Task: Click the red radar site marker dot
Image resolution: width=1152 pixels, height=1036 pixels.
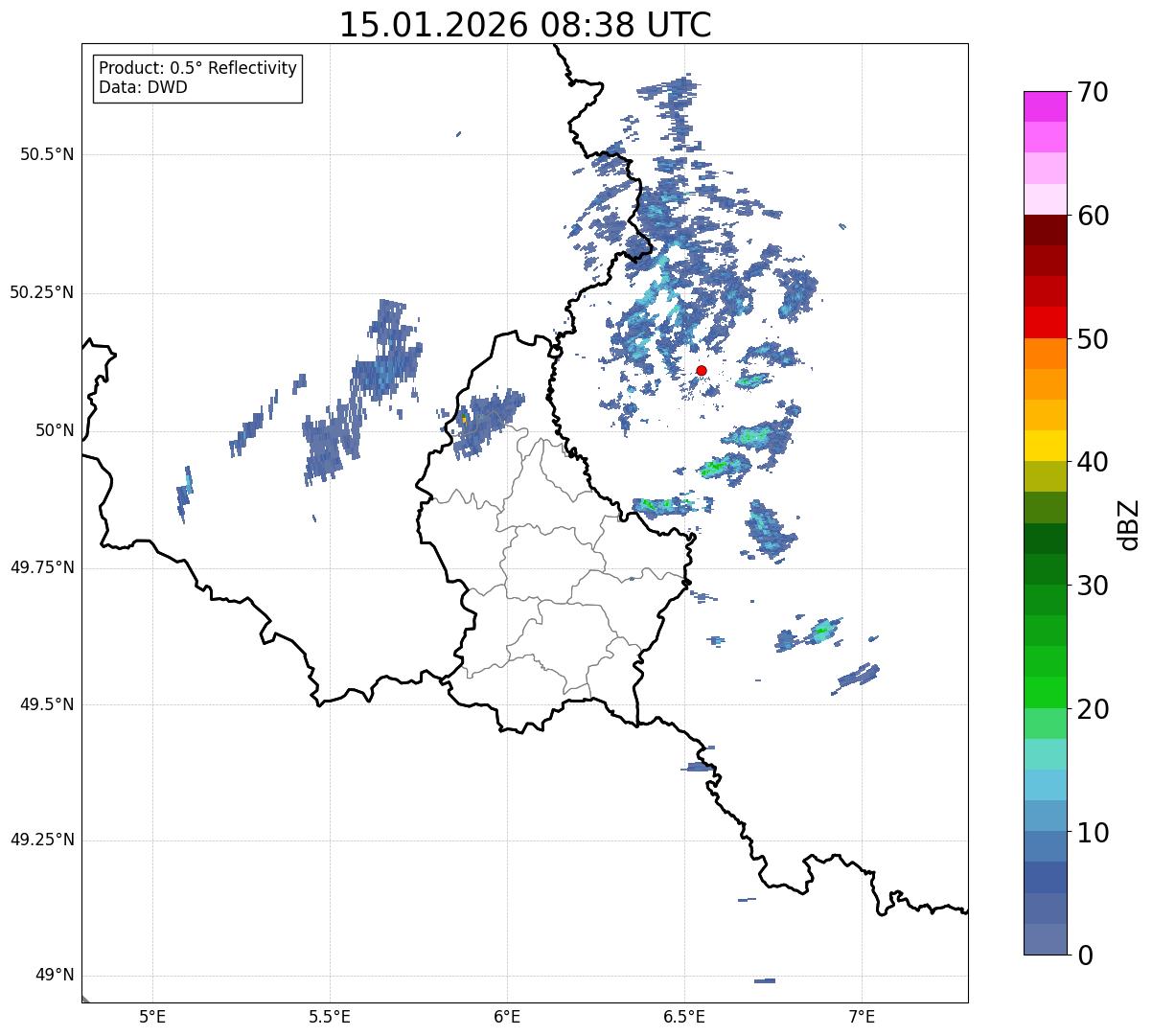Action: pyautogui.click(x=702, y=370)
